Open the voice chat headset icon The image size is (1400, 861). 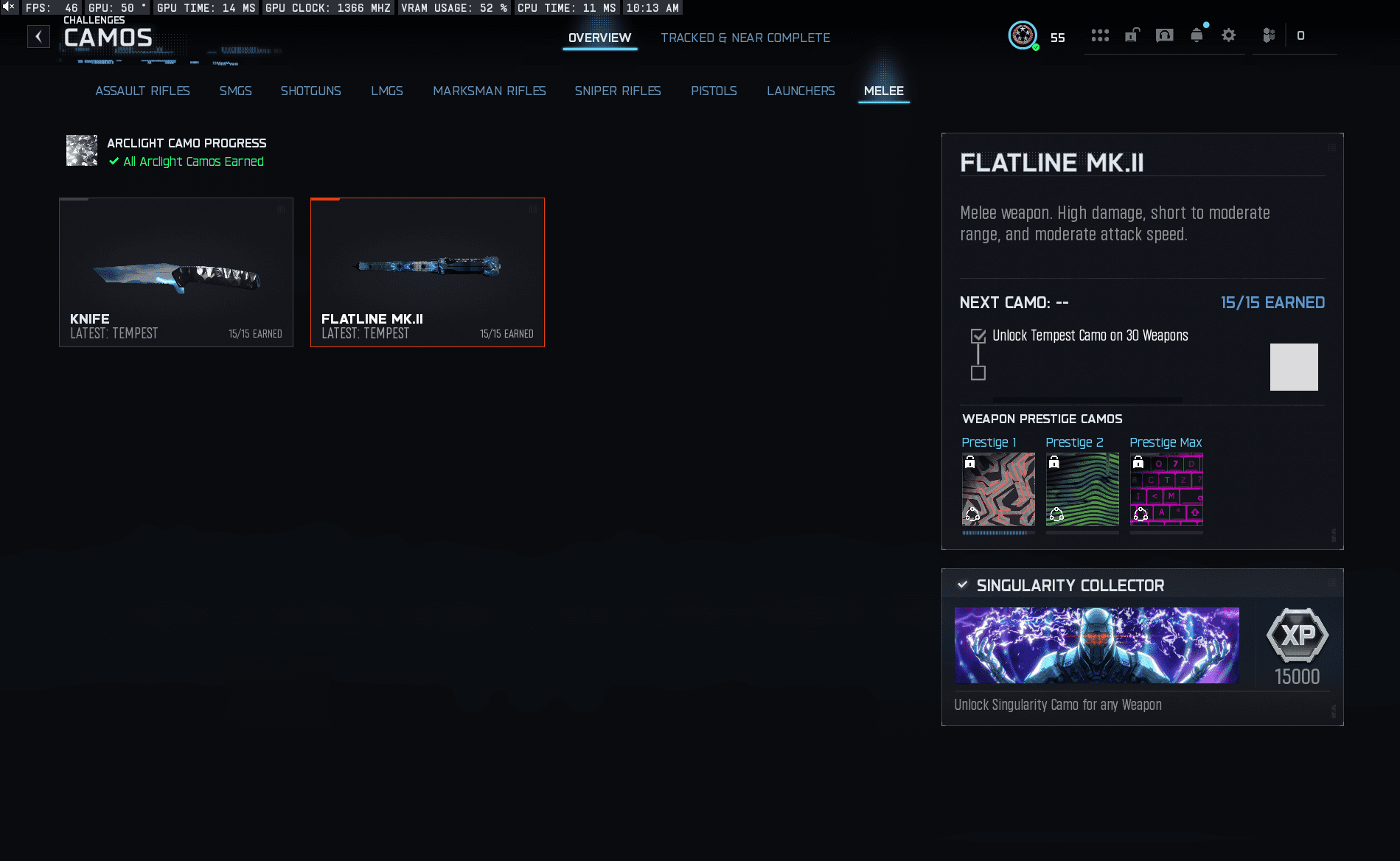[1164, 35]
